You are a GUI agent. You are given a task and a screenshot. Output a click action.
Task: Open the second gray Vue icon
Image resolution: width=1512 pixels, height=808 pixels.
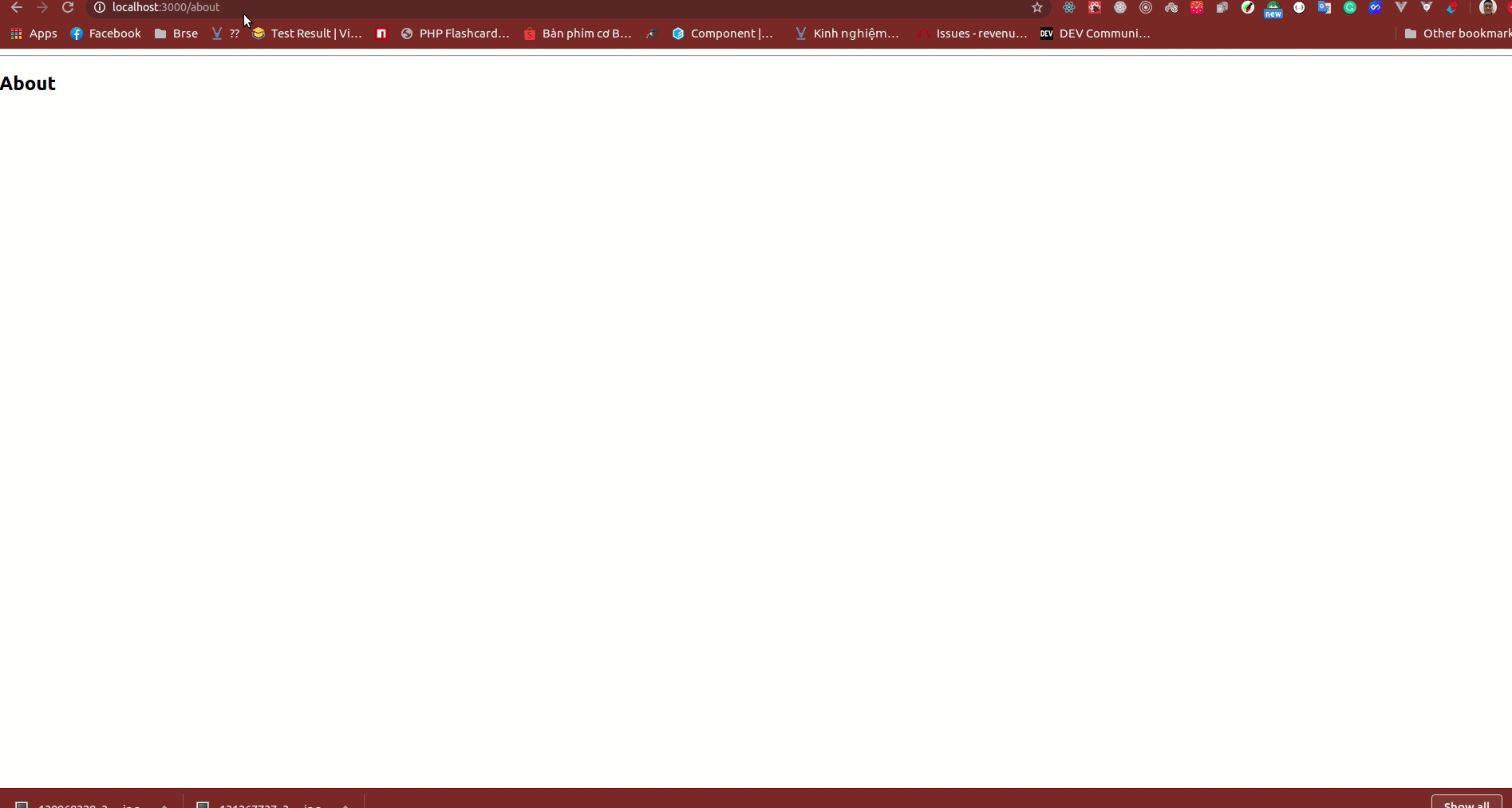(x=1427, y=7)
